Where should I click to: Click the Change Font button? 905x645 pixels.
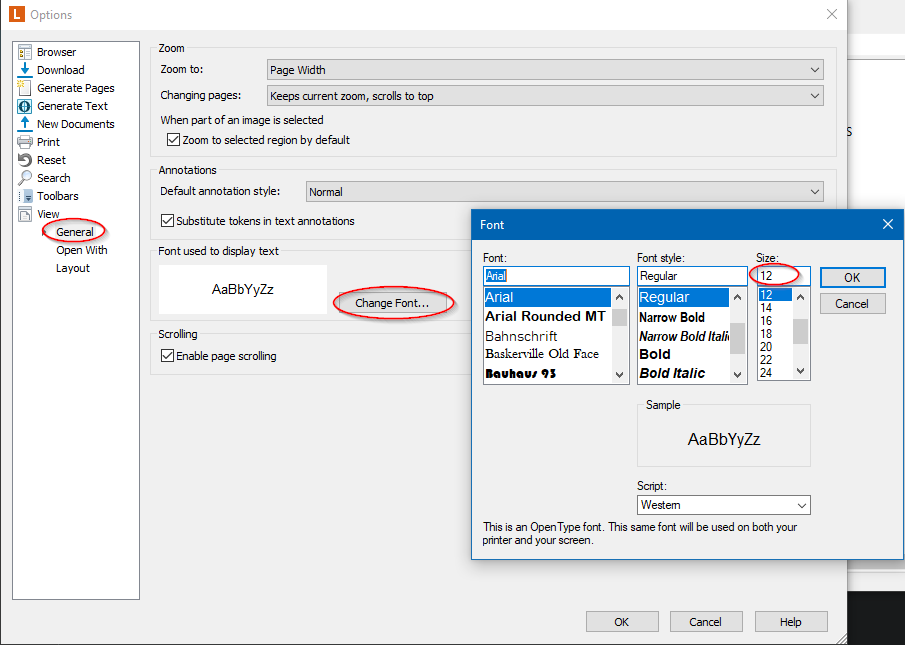(392, 302)
